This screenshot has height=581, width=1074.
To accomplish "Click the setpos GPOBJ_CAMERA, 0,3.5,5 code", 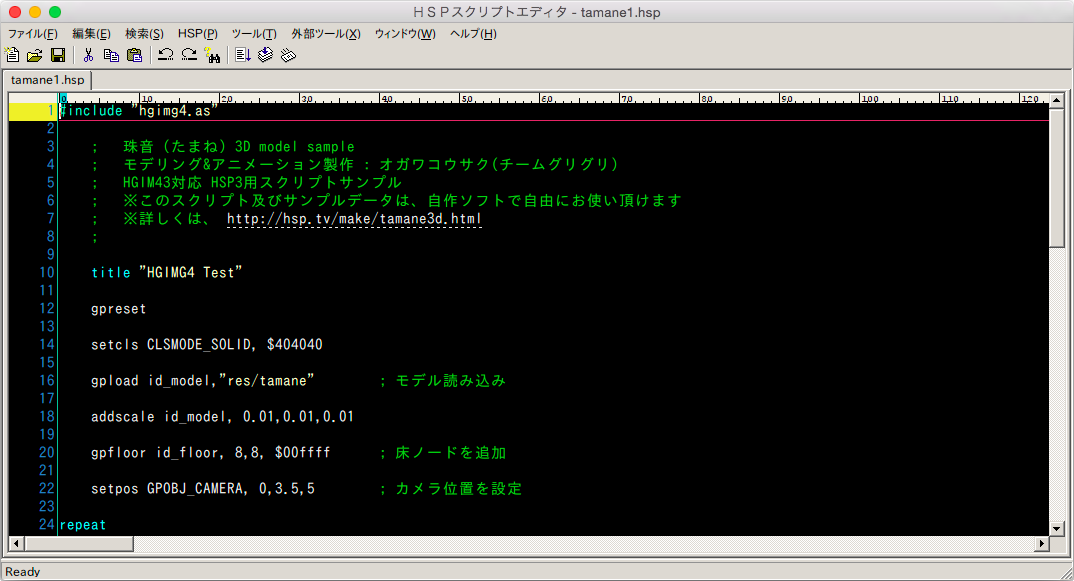I will 203,489.
